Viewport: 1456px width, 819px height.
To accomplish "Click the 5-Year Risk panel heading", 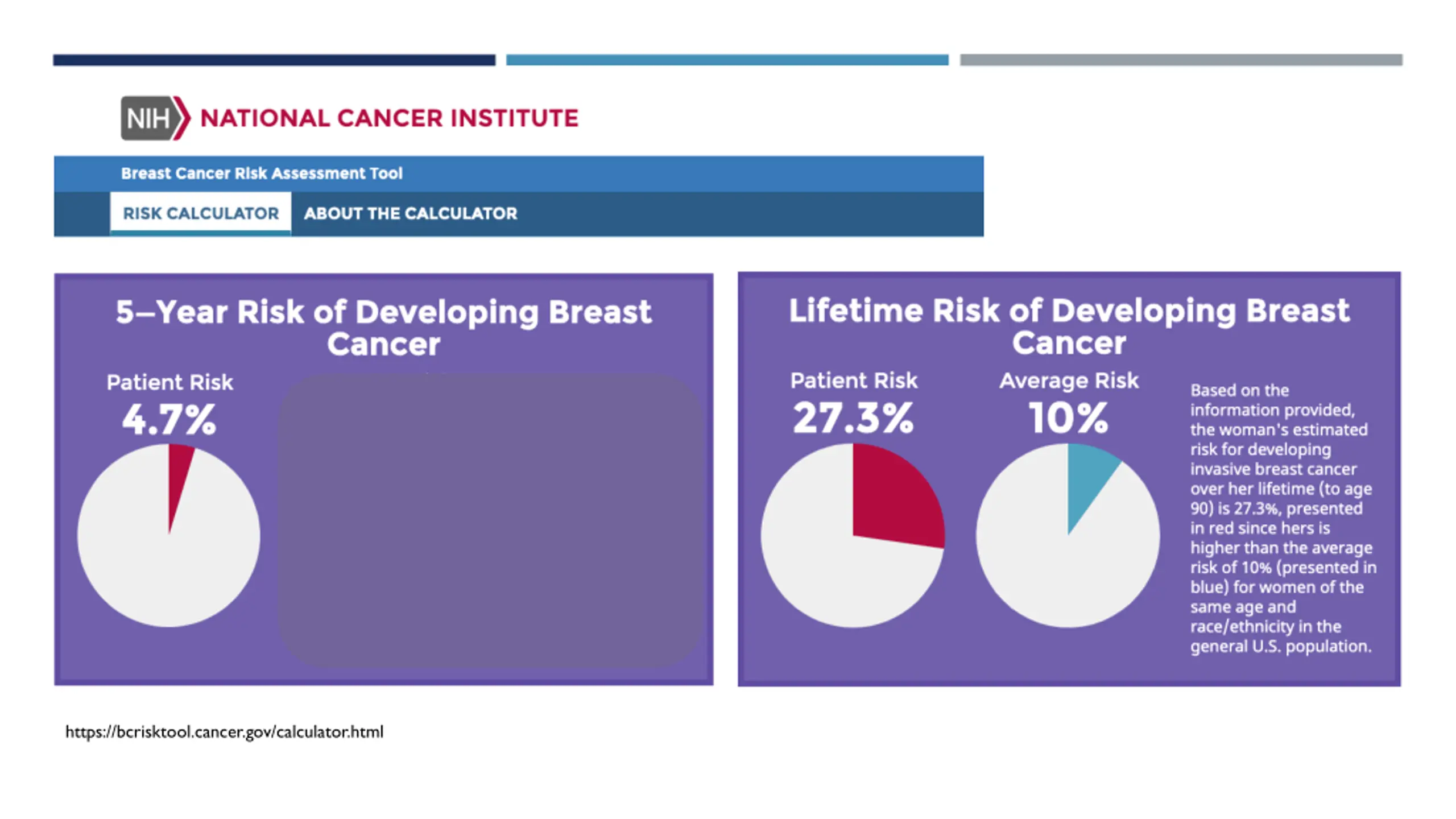I will tap(383, 328).
